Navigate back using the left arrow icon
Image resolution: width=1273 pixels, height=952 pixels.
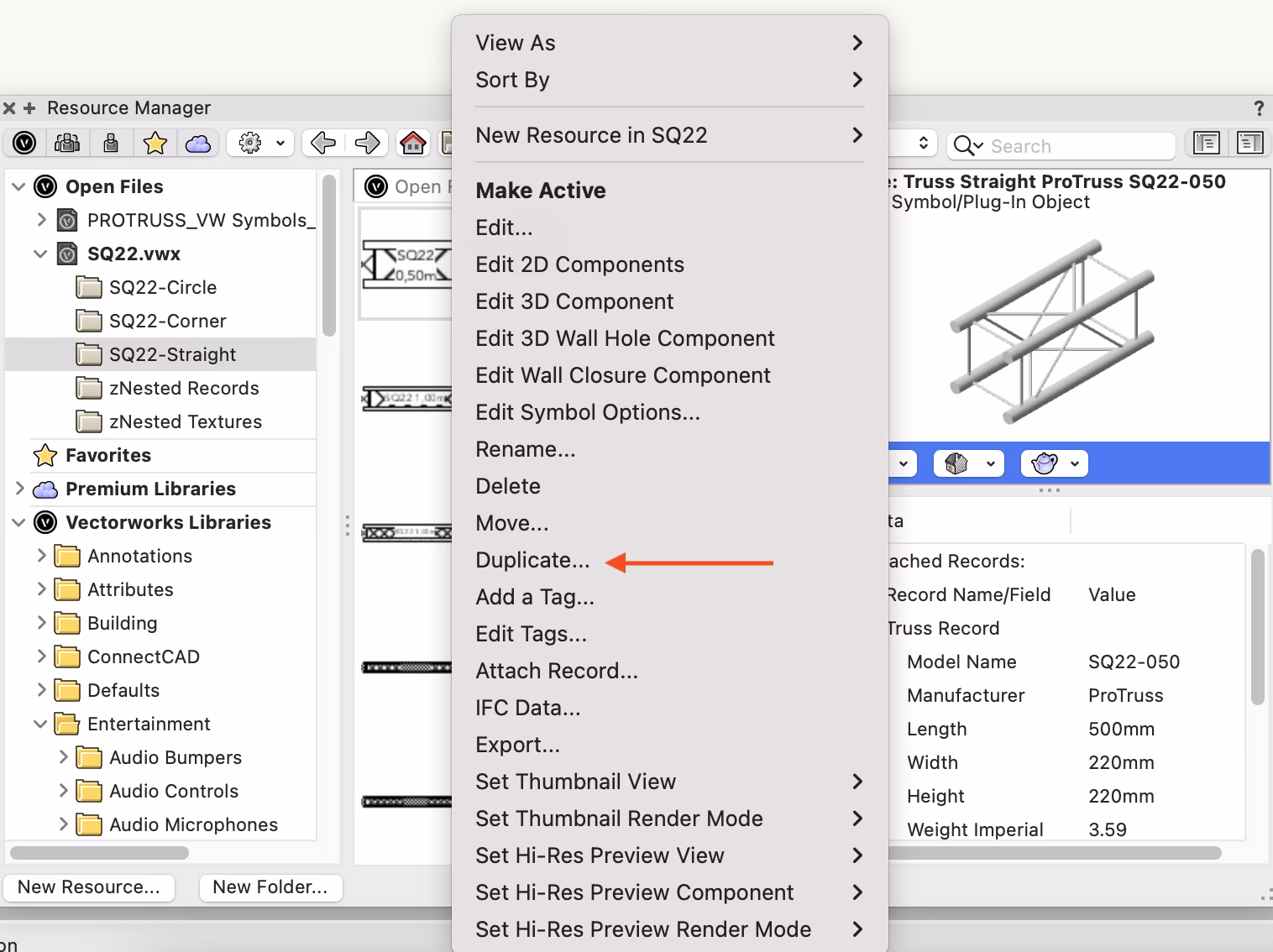322,143
